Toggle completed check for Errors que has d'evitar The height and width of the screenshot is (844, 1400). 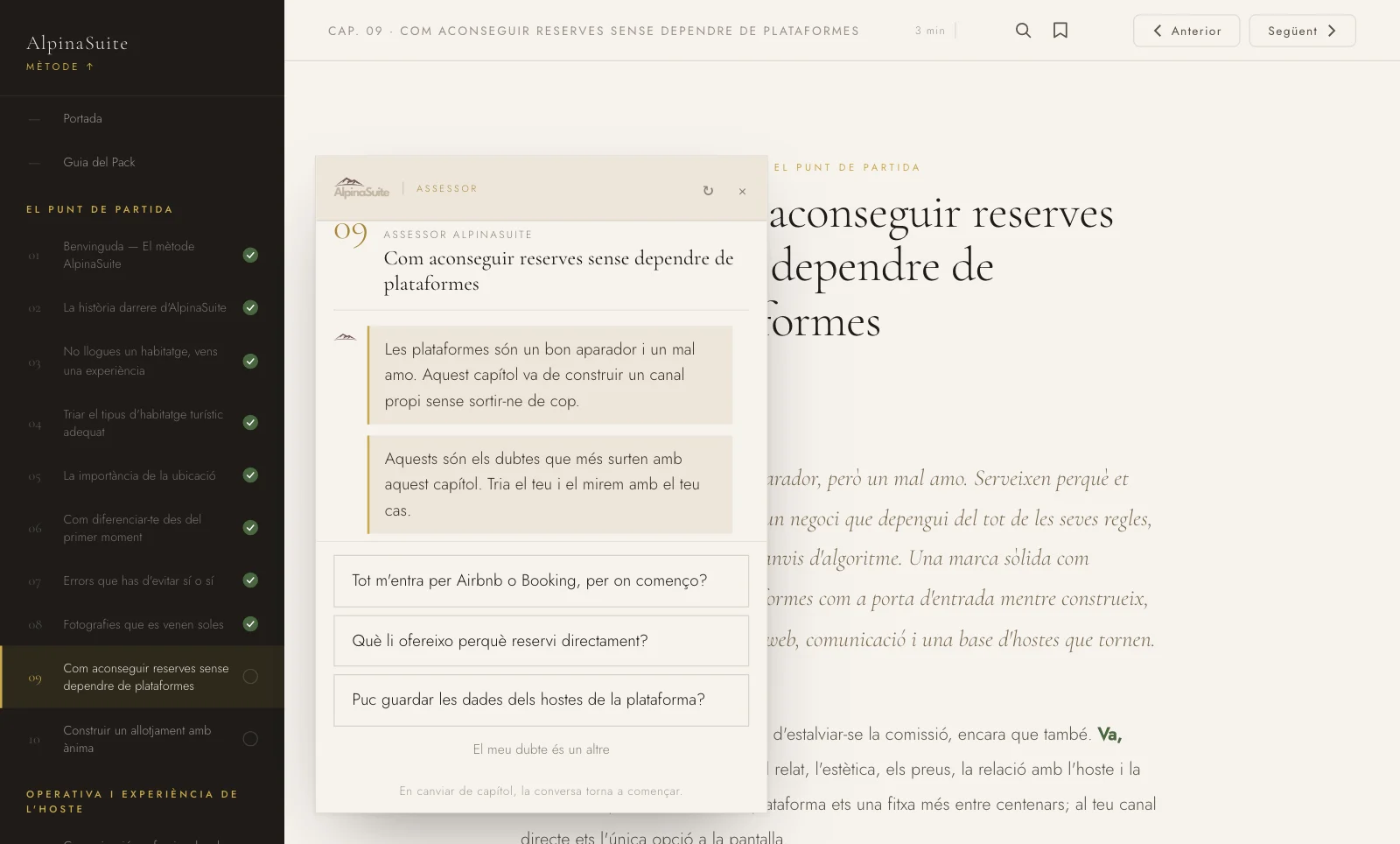[x=250, y=580]
